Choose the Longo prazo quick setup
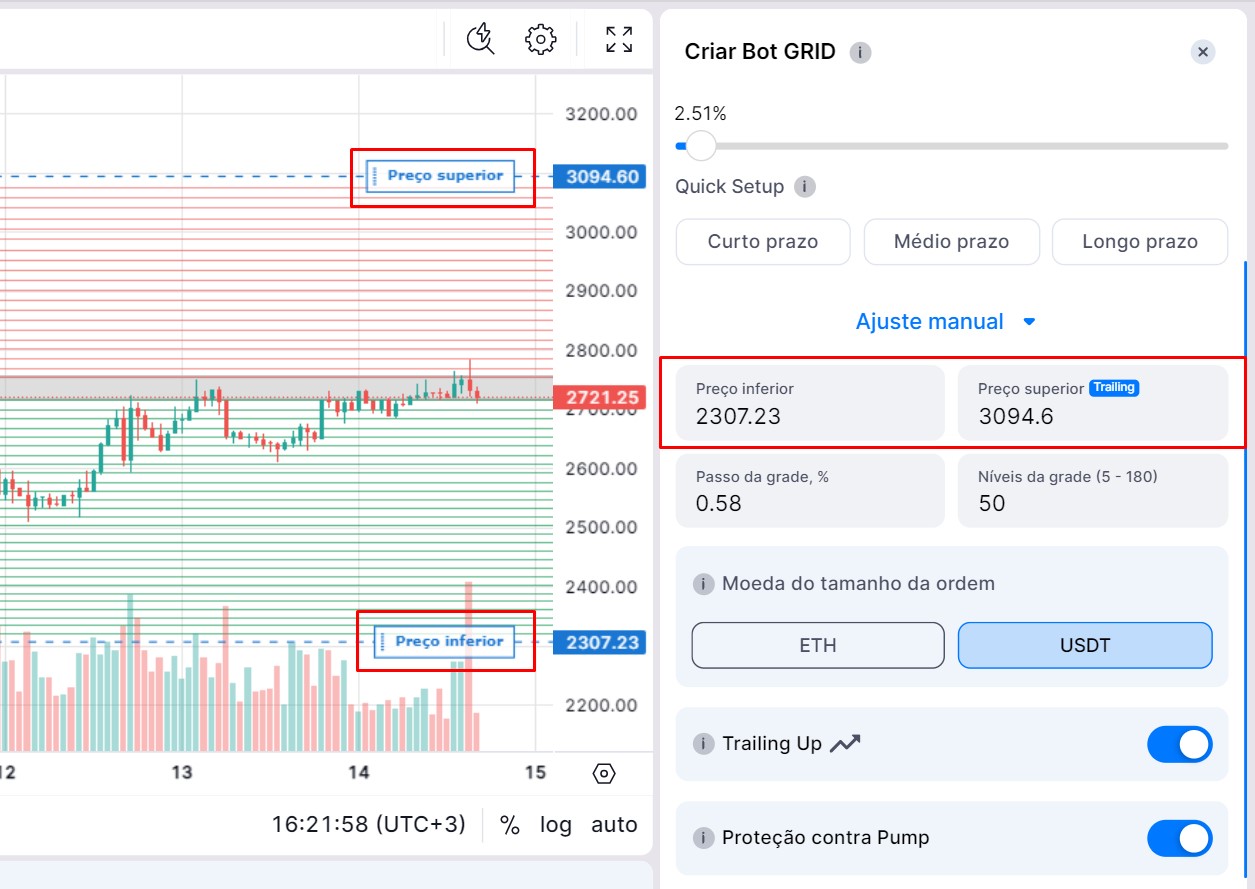Screen dimensions: 1255x889 pos(1139,242)
